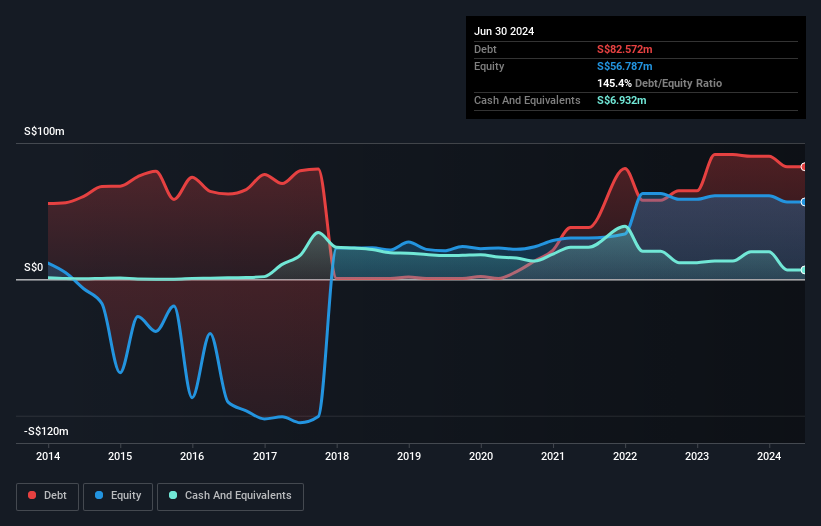Screen dimensions: 821x526
Task: Click the teal dot in Cash legend
Action: pyautogui.click(x=173, y=495)
